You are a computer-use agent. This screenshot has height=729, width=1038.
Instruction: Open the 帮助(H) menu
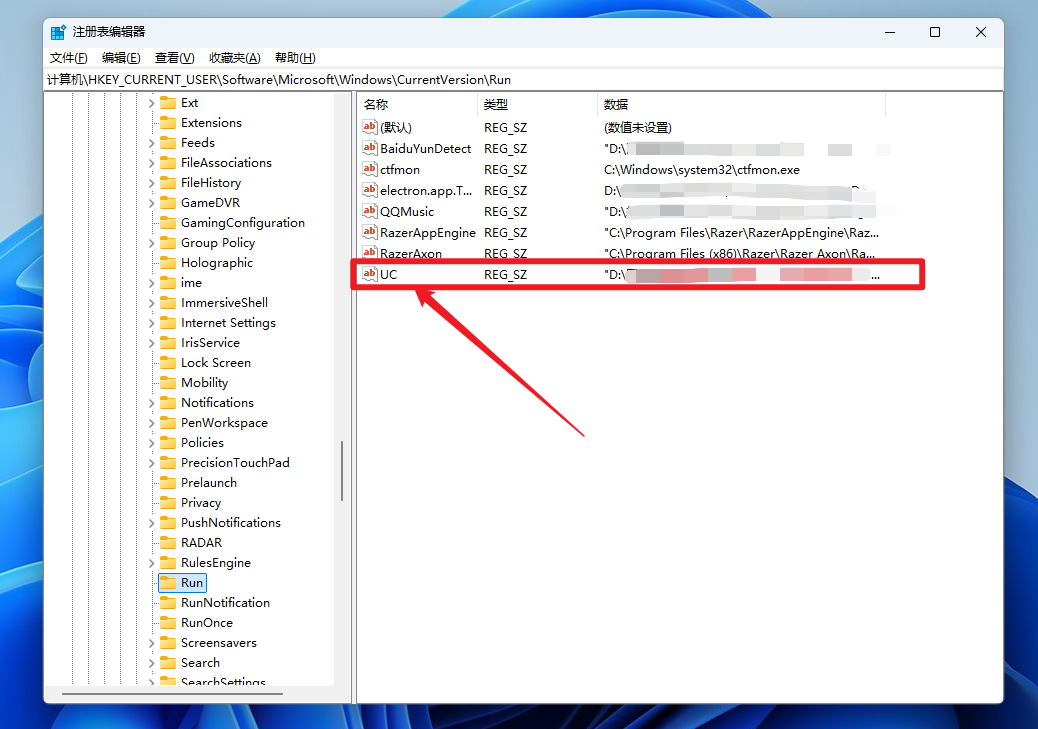point(295,58)
